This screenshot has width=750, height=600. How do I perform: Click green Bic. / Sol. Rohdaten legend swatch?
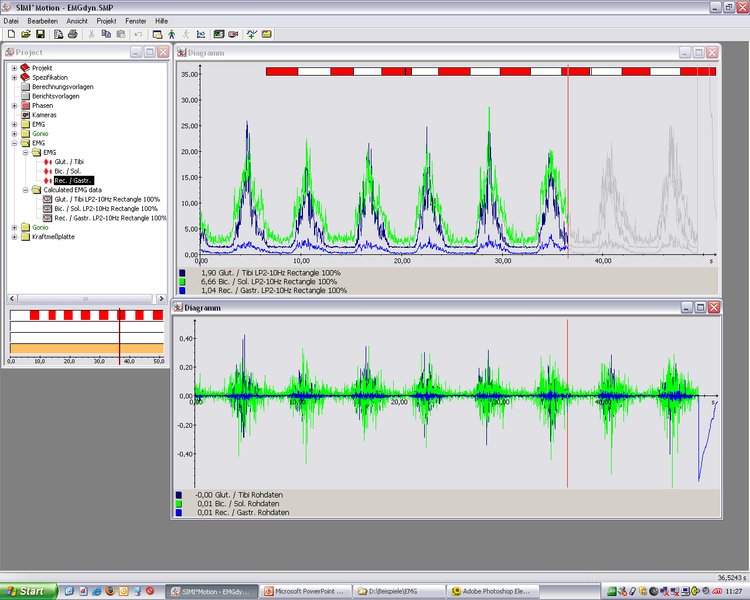(179, 504)
